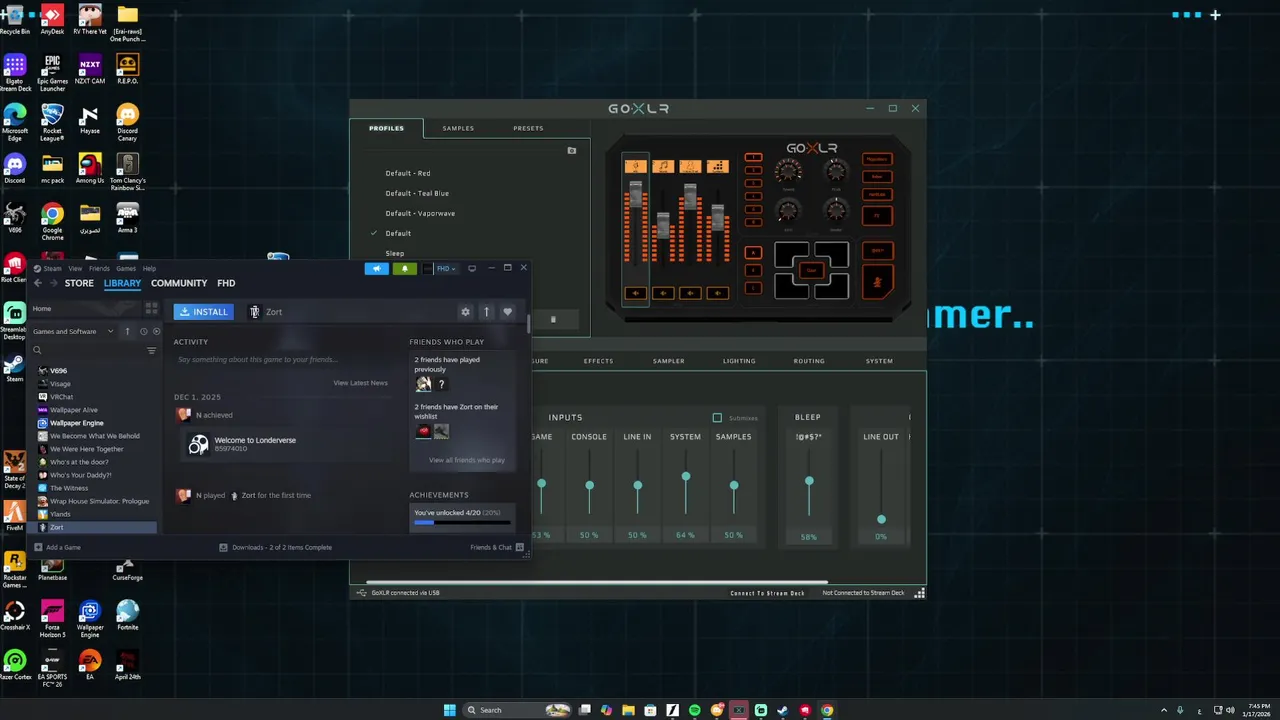Viewport: 1280px width, 720px height.
Task: Switch Steam to Big Picture monitor icon
Action: (472, 268)
